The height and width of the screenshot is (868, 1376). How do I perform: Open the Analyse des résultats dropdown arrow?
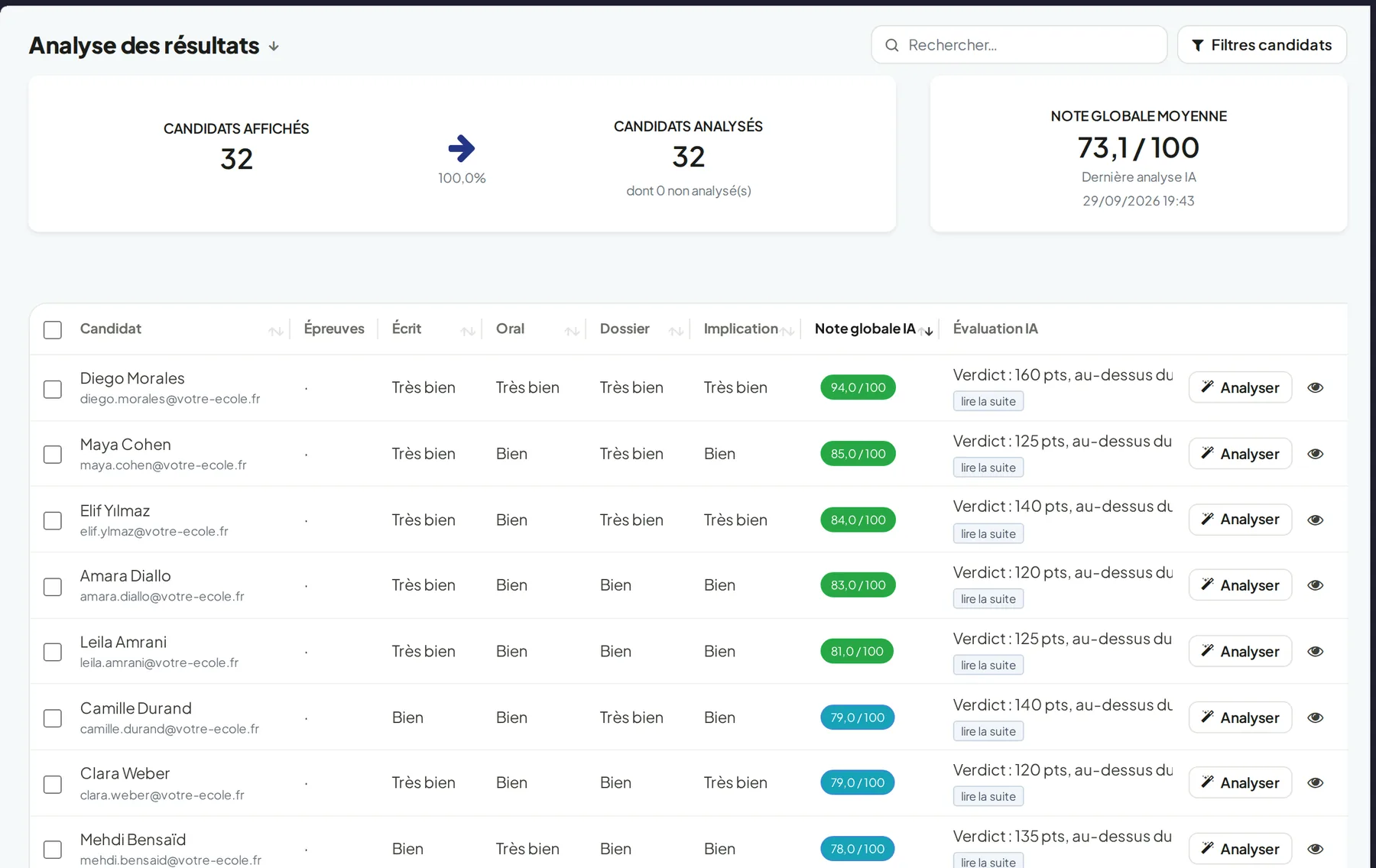click(274, 47)
